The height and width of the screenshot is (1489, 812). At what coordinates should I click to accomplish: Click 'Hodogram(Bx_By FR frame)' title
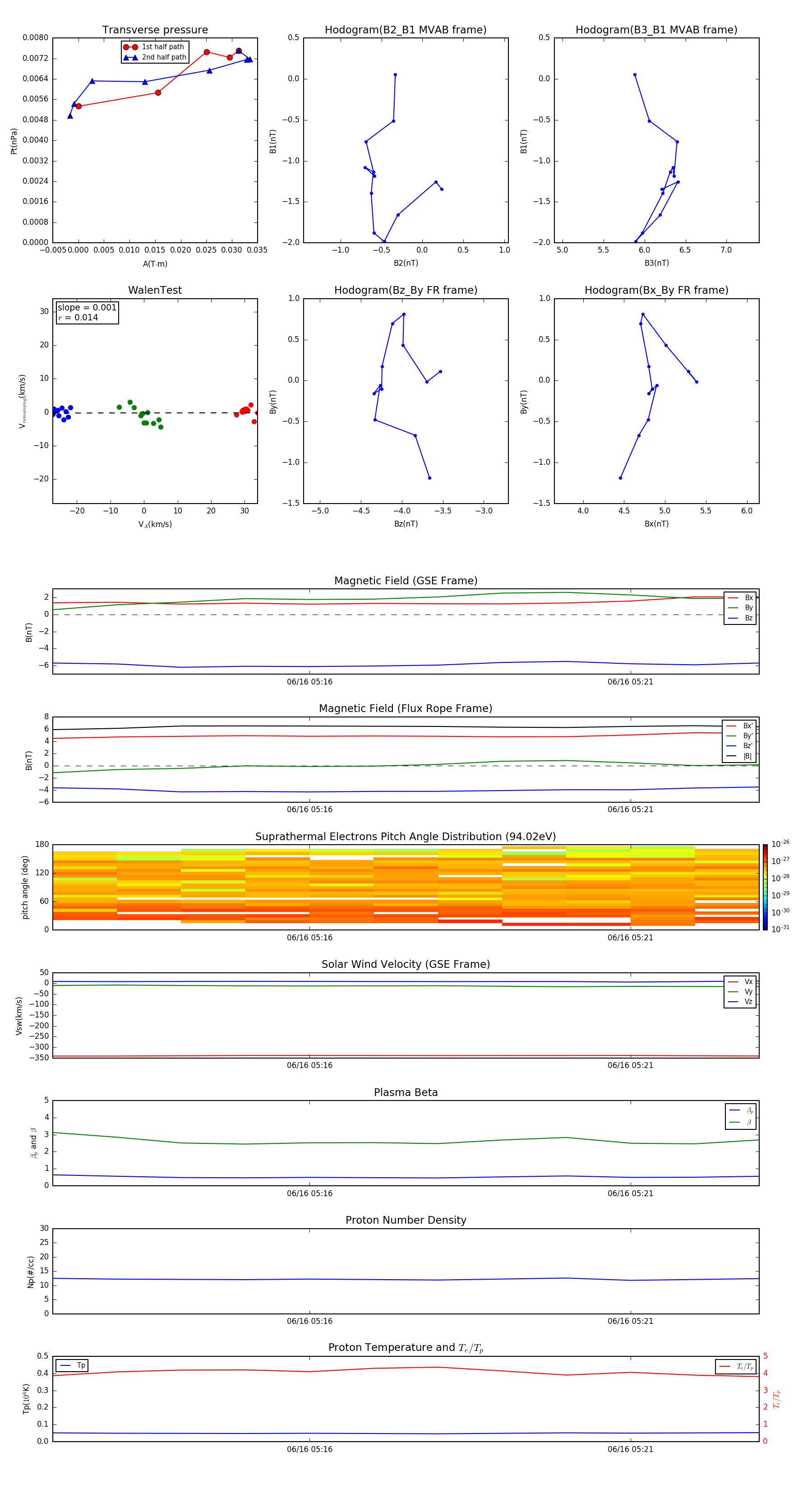[656, 290]
